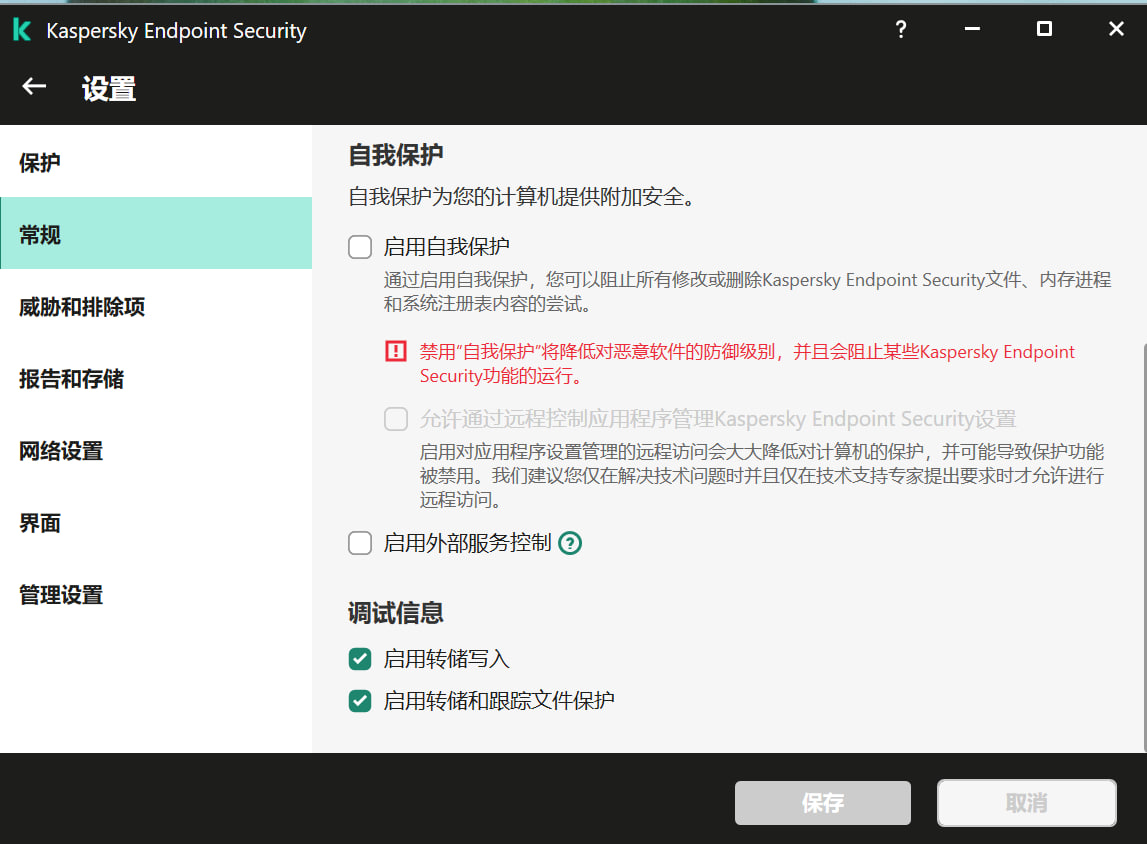Screen dimensions: 1147x844
Task: Click the green help icon beside 启用外部服务控制
Action: 570,544
